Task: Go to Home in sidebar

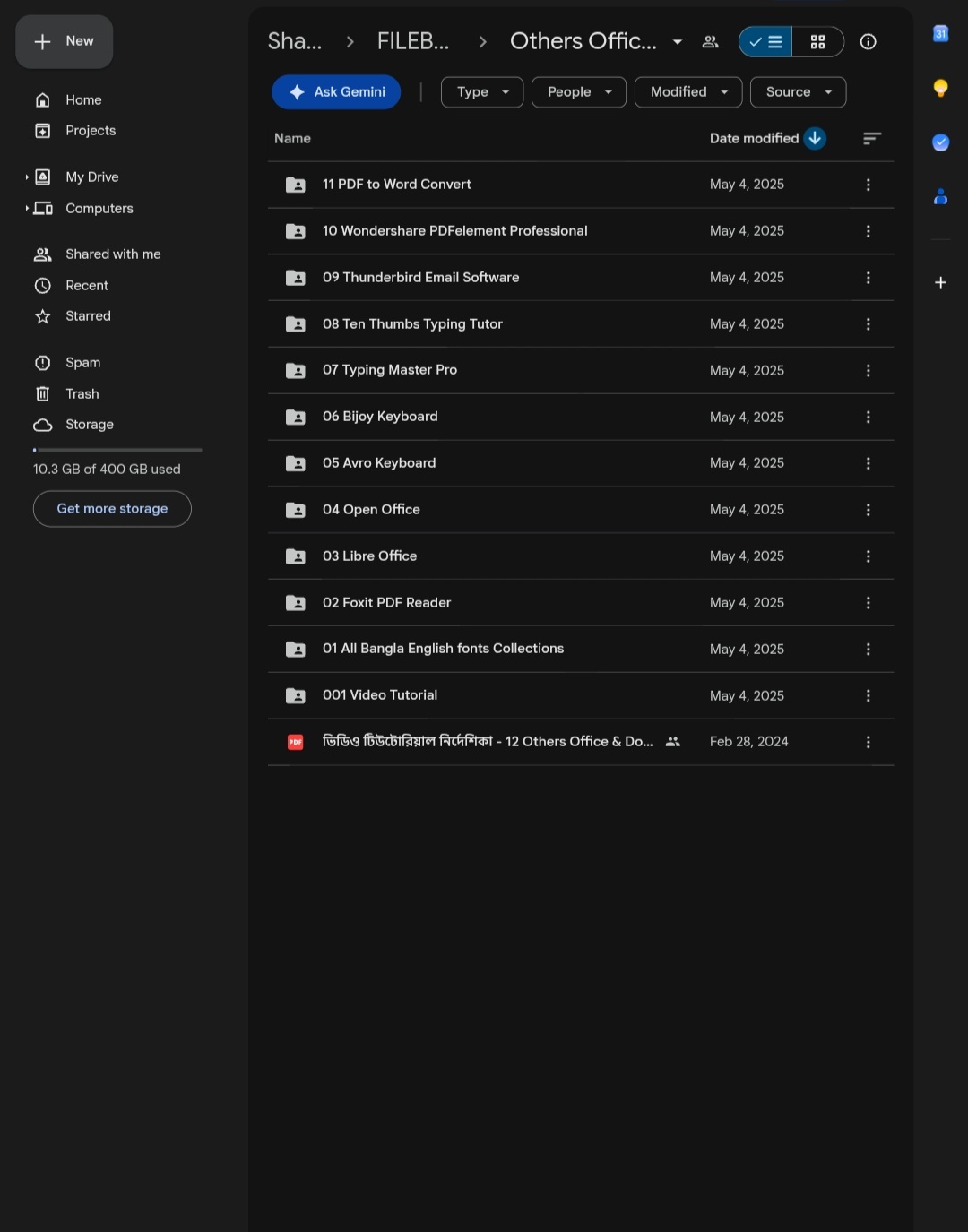Action: tap(83, 100)
